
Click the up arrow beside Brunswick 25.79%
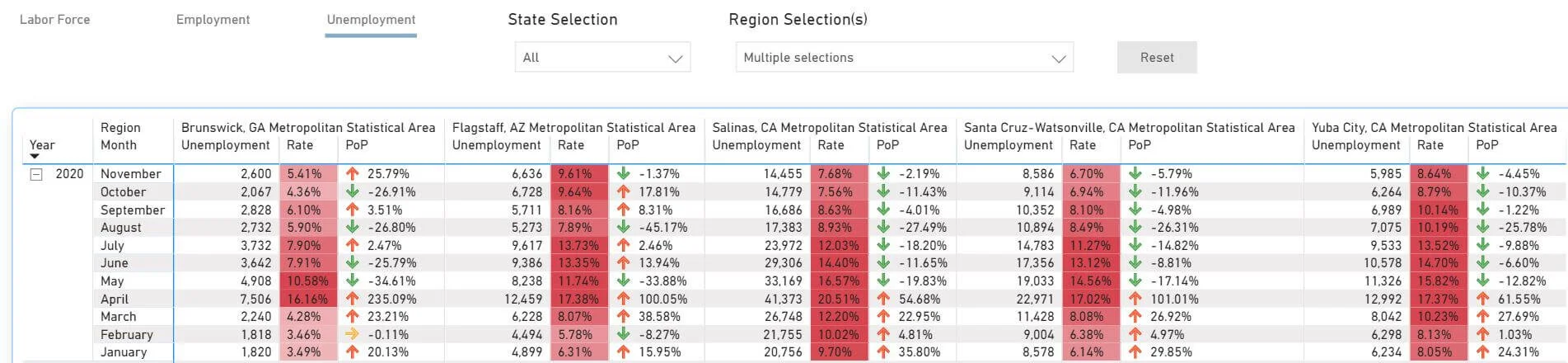[353, 174]
